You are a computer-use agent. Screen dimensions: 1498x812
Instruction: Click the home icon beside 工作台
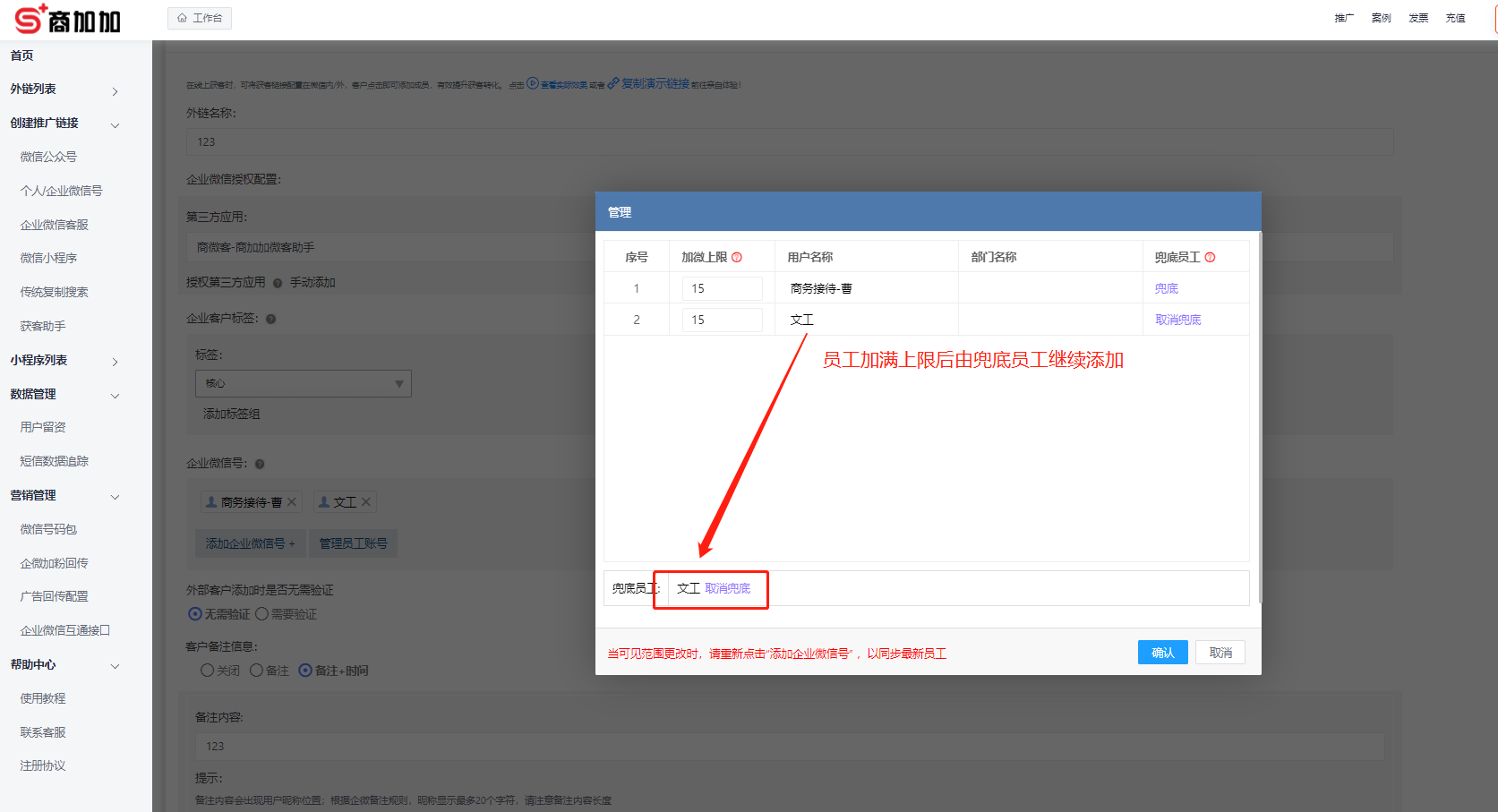point(182,17)
